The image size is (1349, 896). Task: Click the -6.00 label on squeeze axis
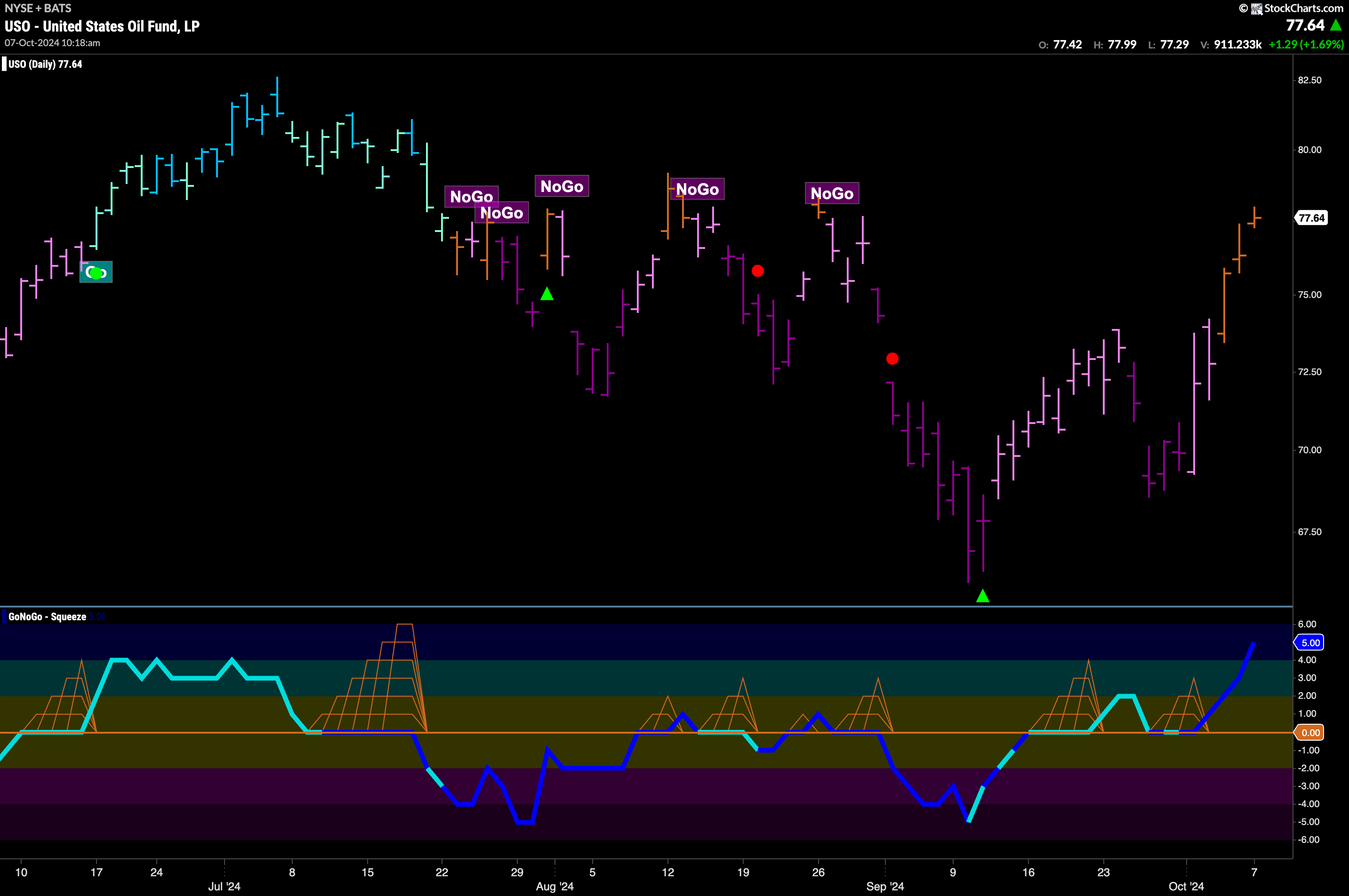[1309, 840]
